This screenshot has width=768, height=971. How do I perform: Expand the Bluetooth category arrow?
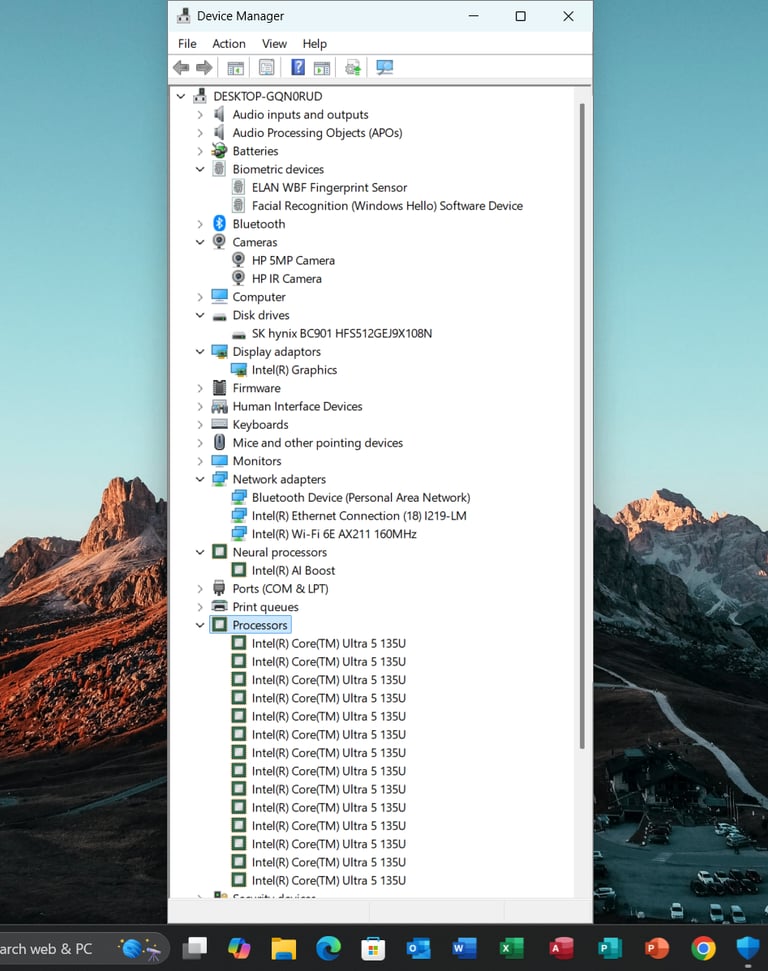199,224
